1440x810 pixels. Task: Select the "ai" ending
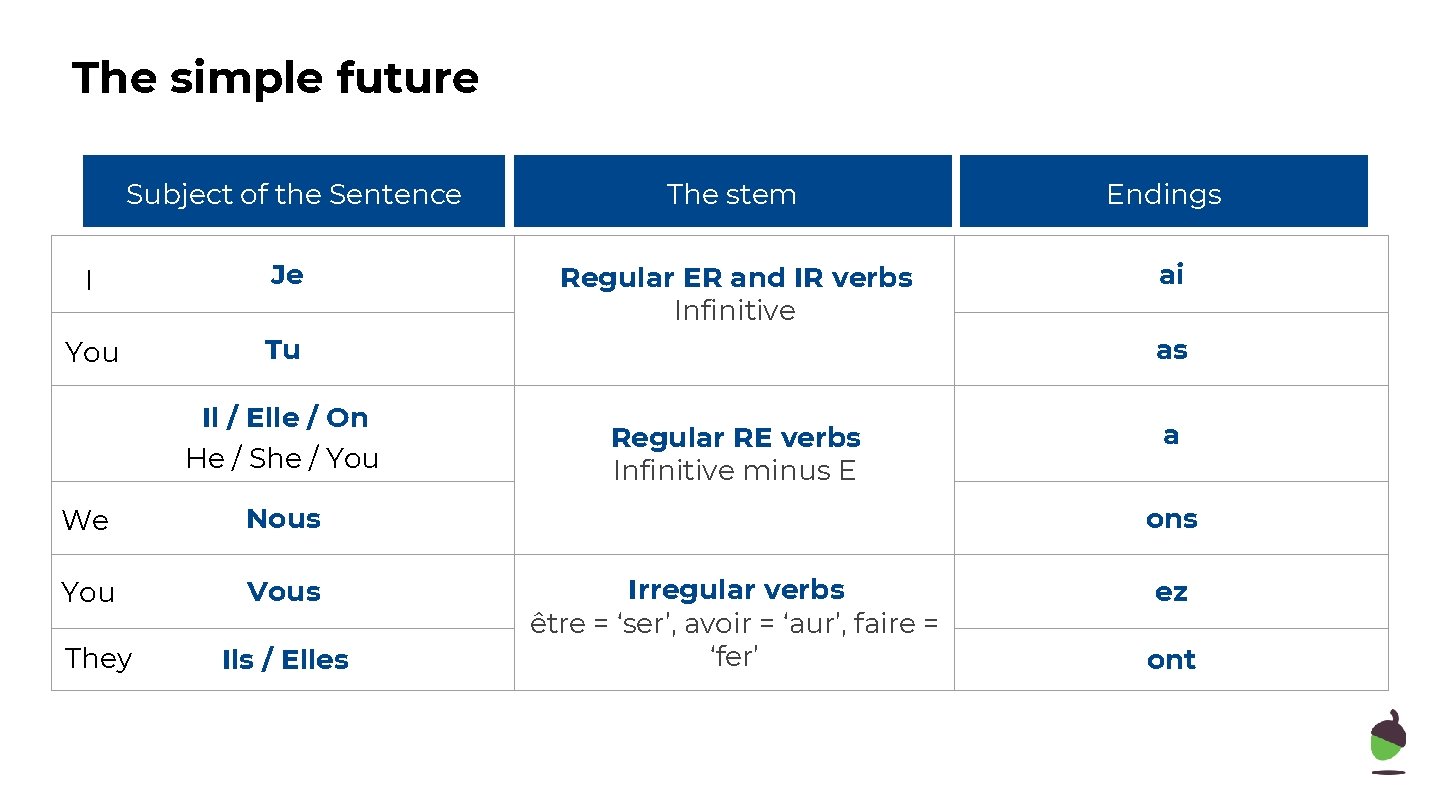click(1171, 275)
